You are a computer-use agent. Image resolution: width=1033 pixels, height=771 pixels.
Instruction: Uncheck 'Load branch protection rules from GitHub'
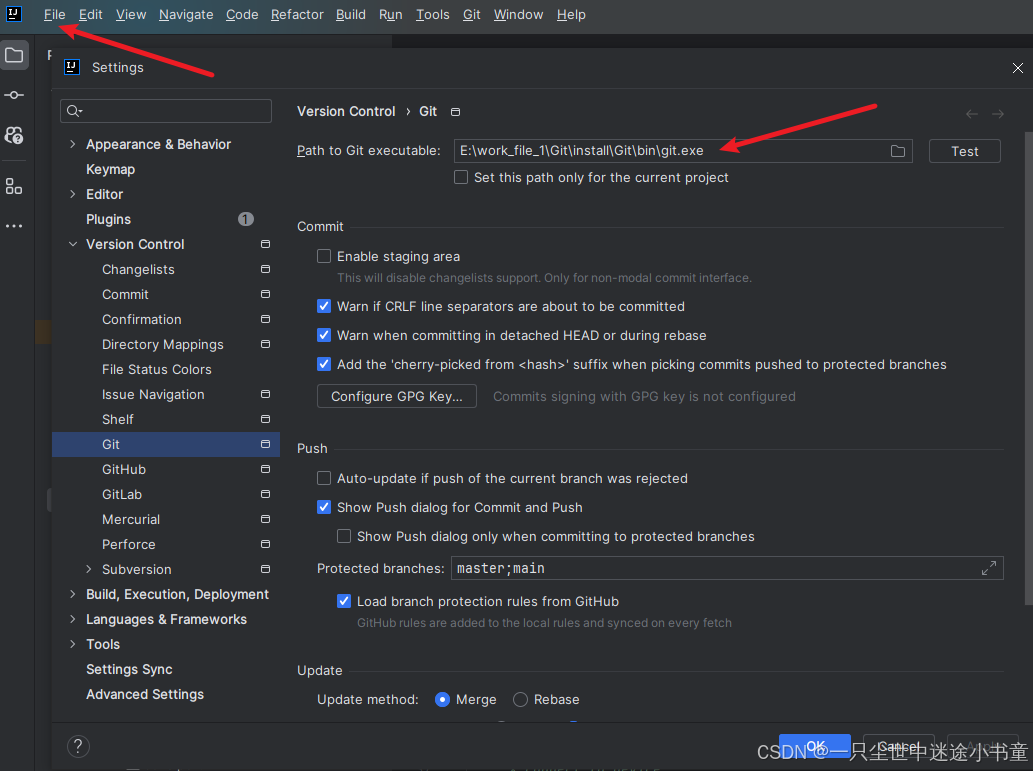tap(344, 601)
